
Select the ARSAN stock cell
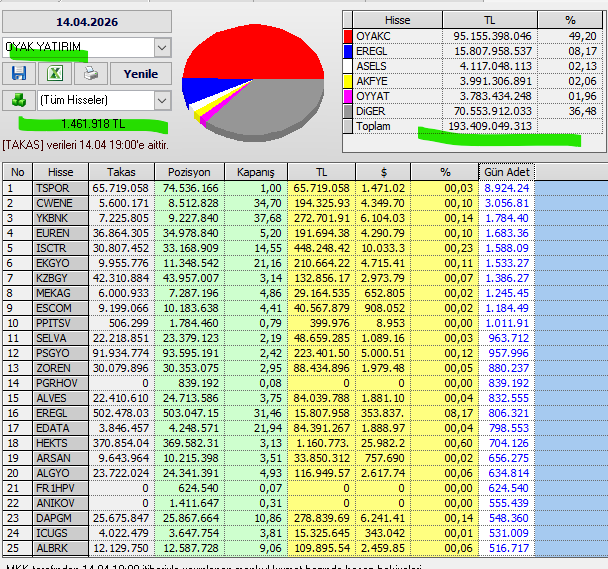(60, 458)
